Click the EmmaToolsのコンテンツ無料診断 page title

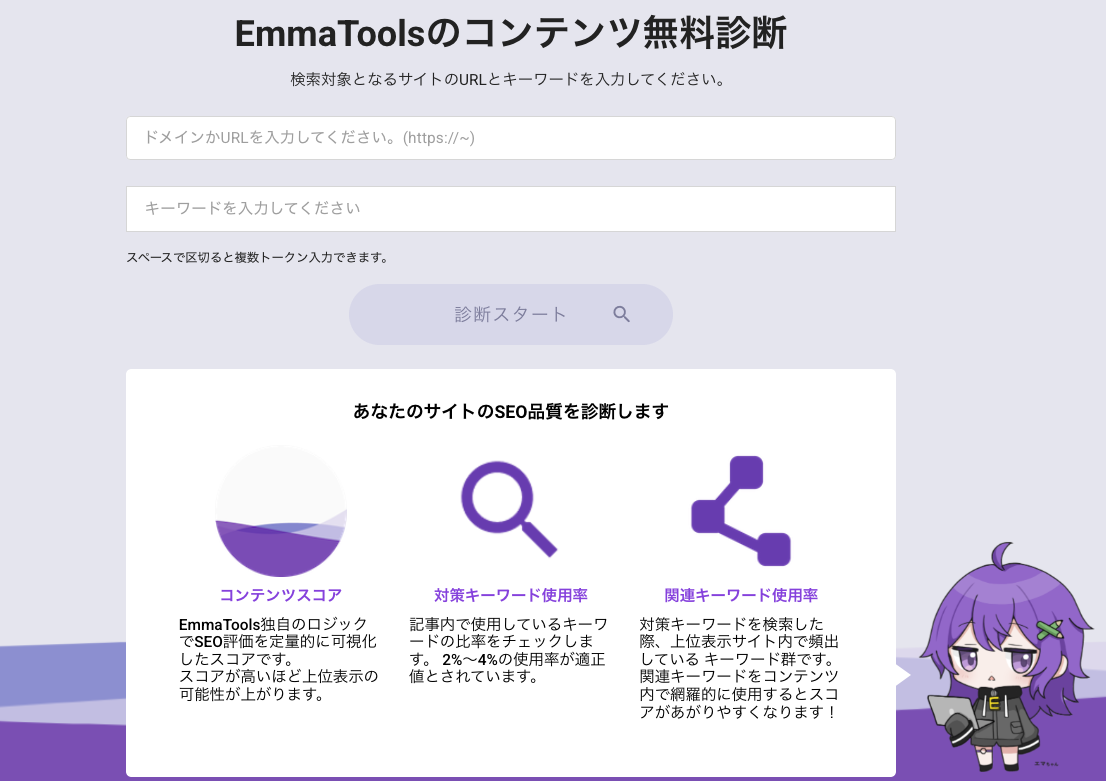pyautogui.click(x=510, y=34)
